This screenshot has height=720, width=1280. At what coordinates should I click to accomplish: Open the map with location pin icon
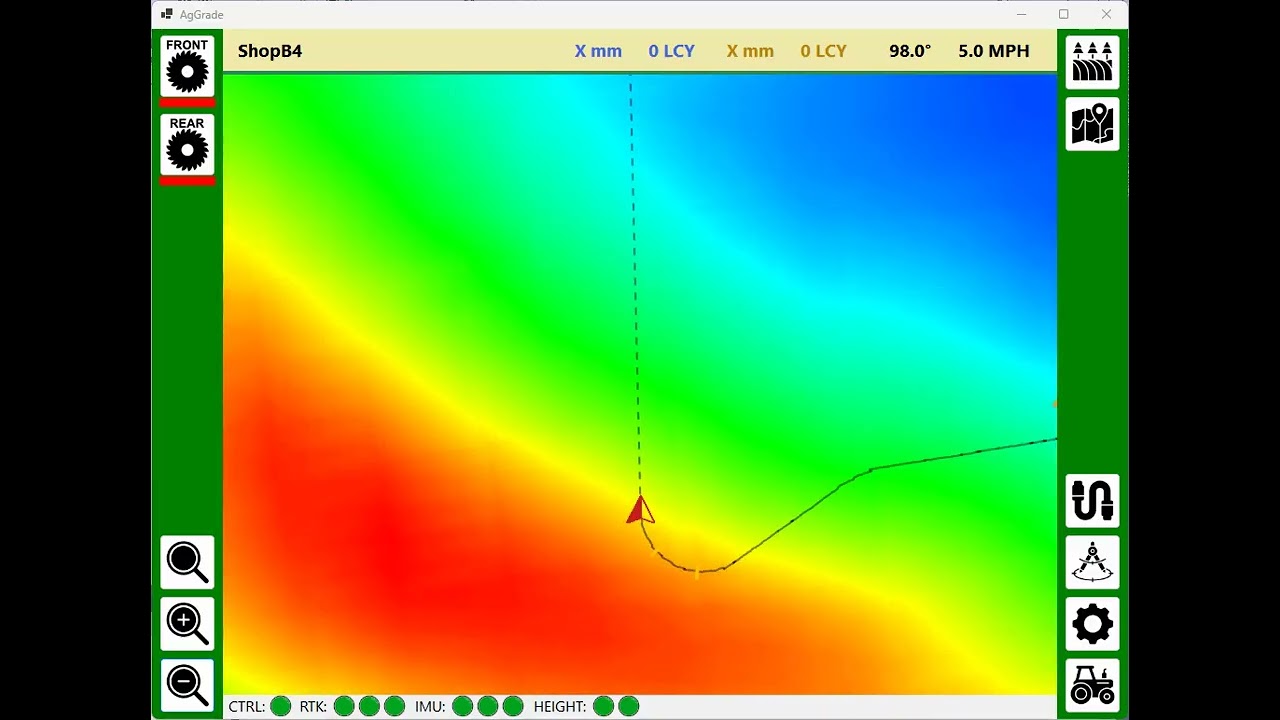pyautogui.click(x=1092, y=124)
